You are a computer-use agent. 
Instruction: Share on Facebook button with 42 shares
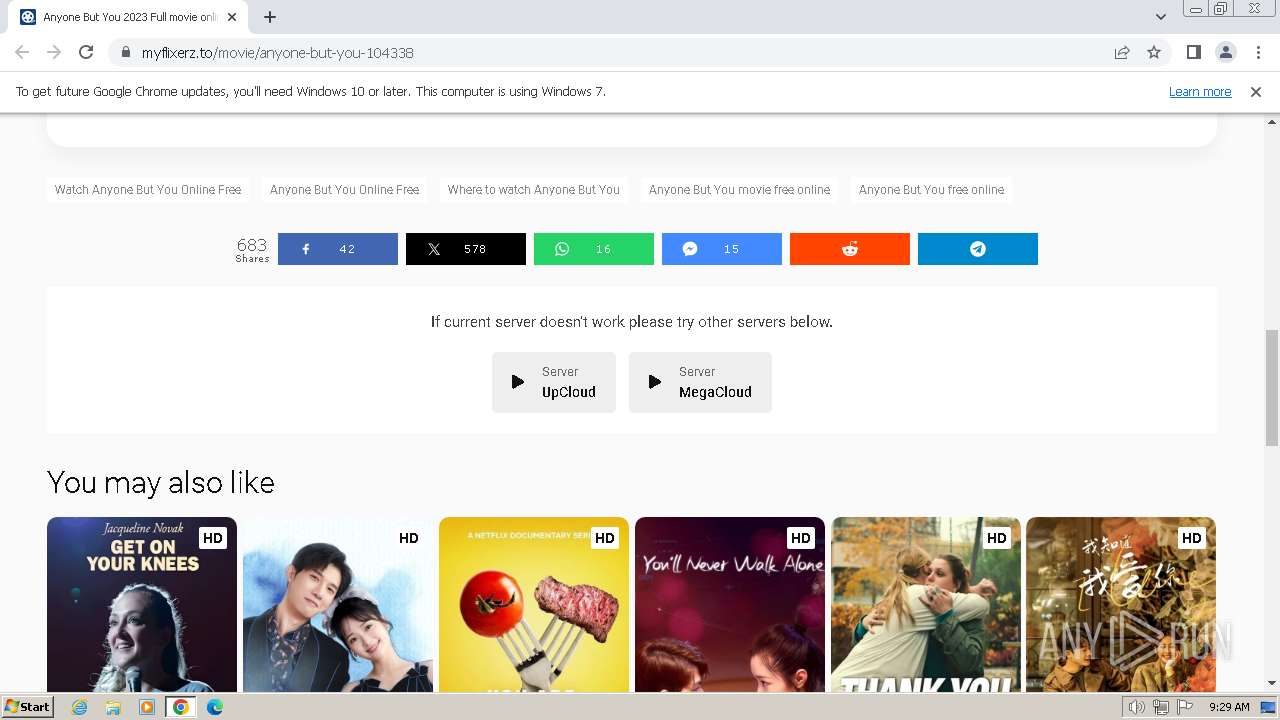[337, 249]
